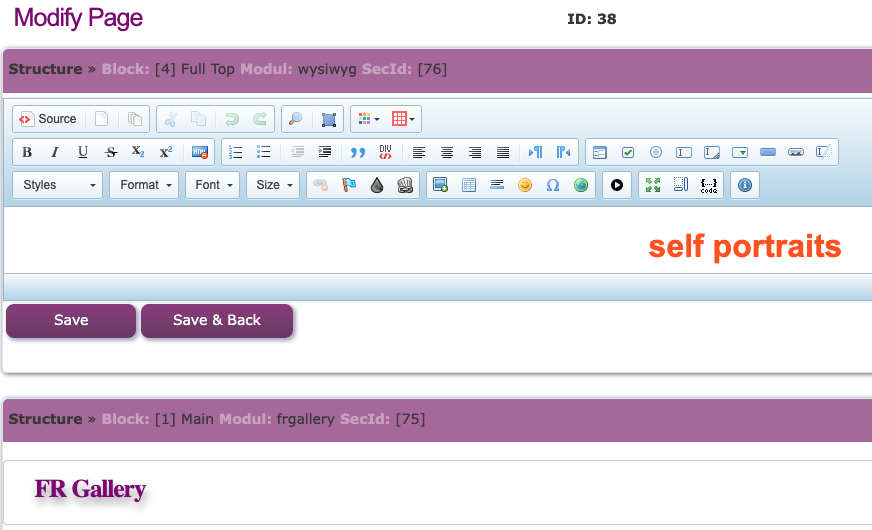Screen dimensions: 872x530
Task: Click the Save button
Action: [71, 320]
